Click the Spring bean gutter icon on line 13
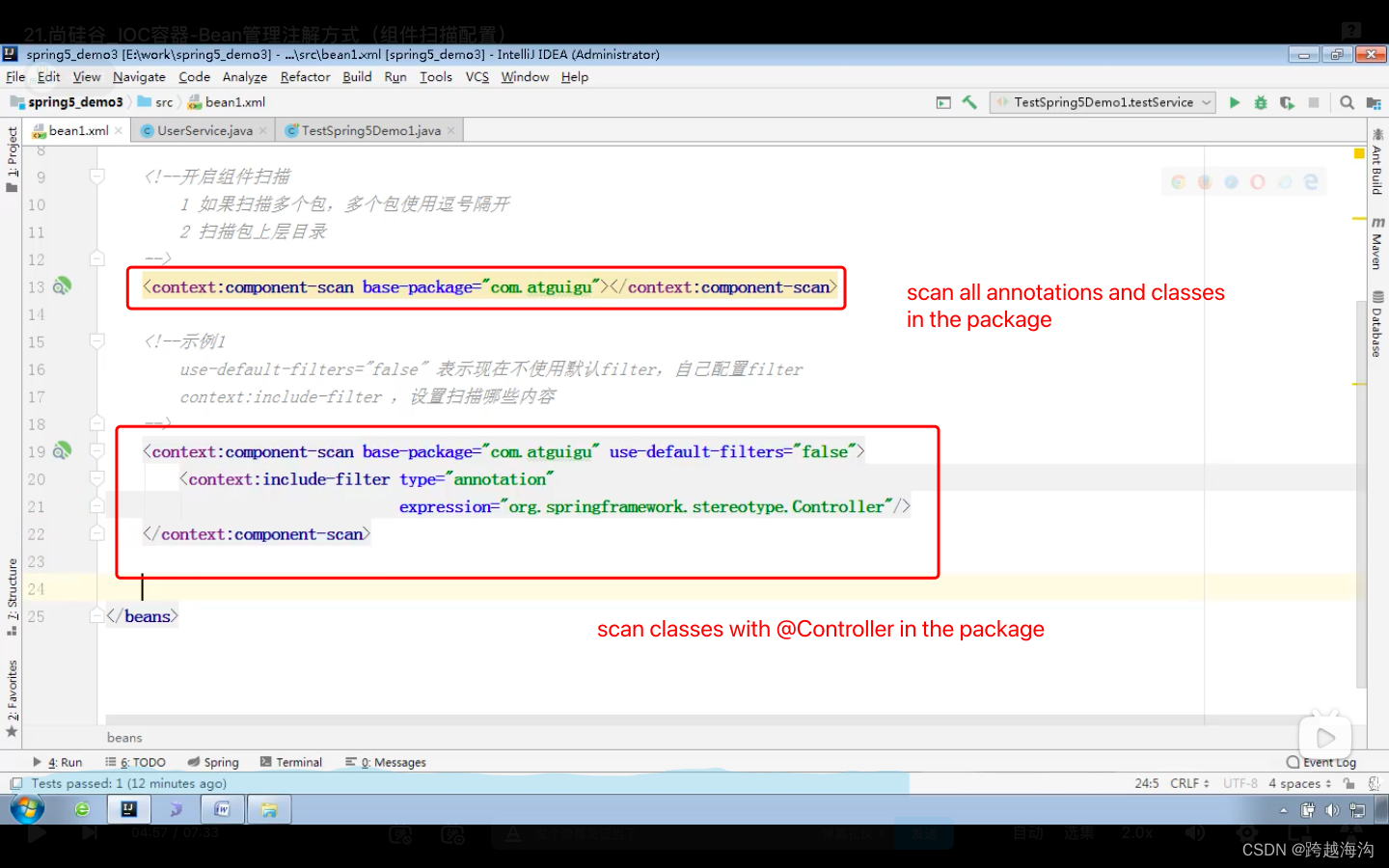This screenshot has height=868, width=1389. (62, 286)
